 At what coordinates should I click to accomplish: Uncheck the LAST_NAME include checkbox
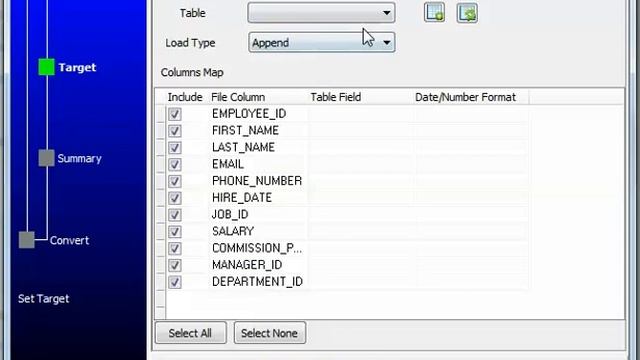175,147
